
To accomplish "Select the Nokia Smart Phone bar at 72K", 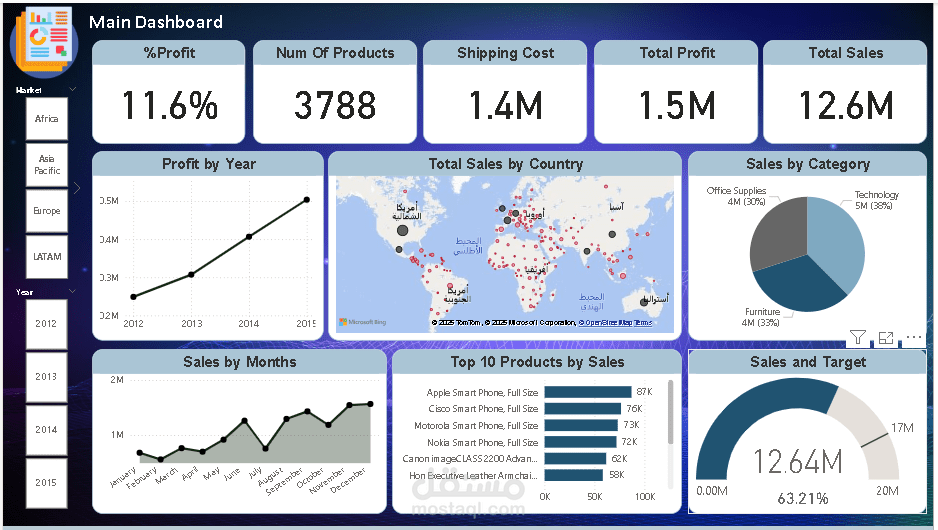I will click(580, 442).
